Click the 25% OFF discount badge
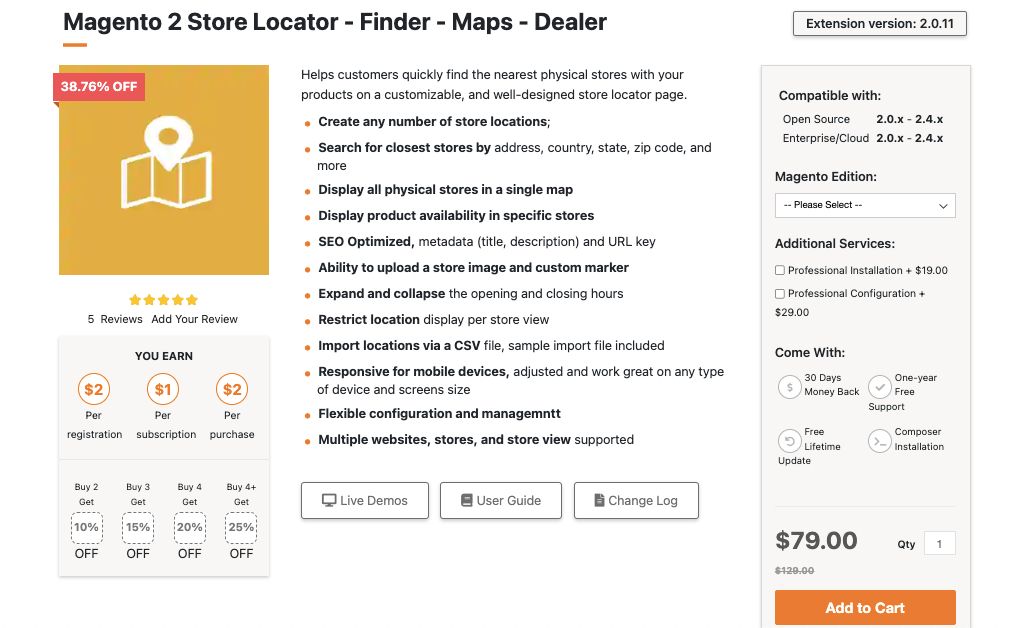Image resolution: width=1015 pixels, height=628 pixels. click(x=240, y=527)
